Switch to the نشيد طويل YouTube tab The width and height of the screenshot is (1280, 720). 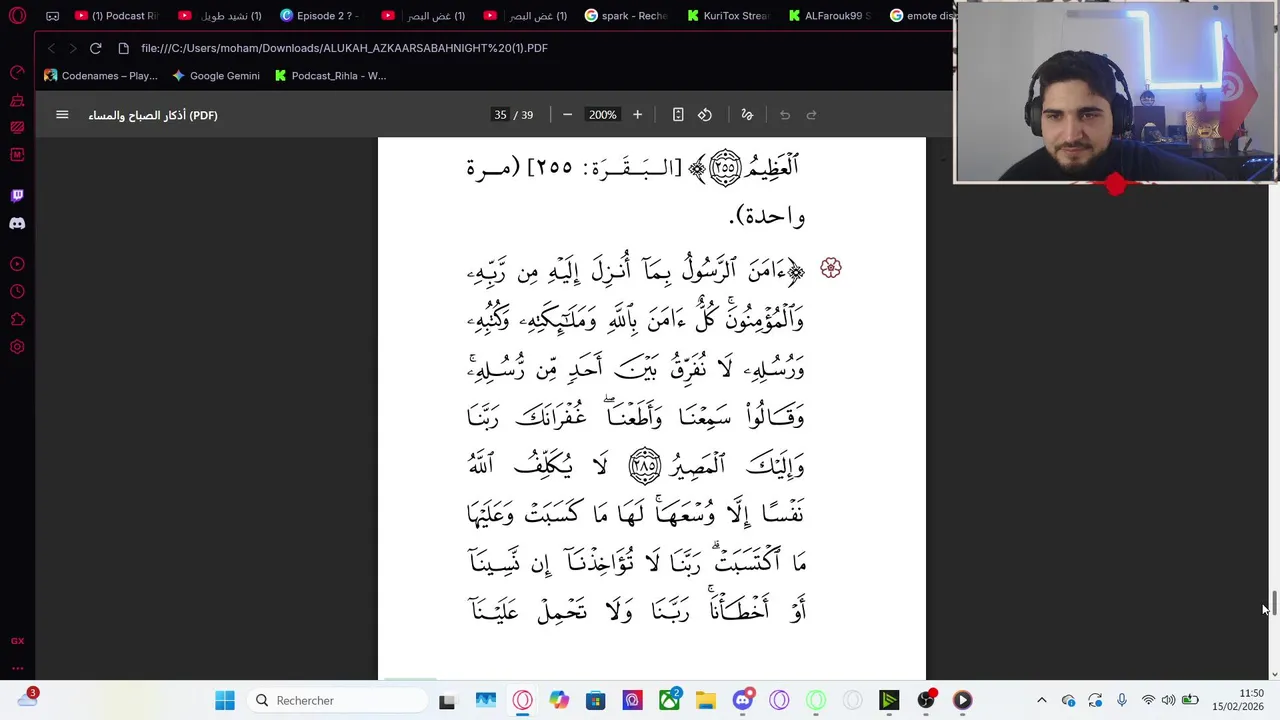(x=221, y=16)
